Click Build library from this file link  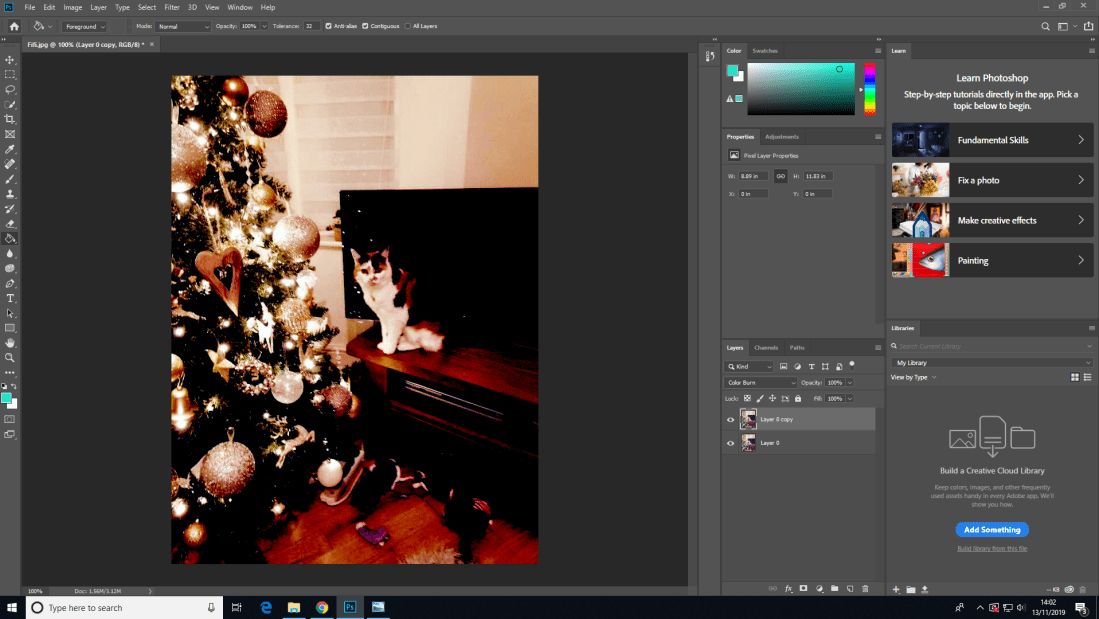coord(991,549)
